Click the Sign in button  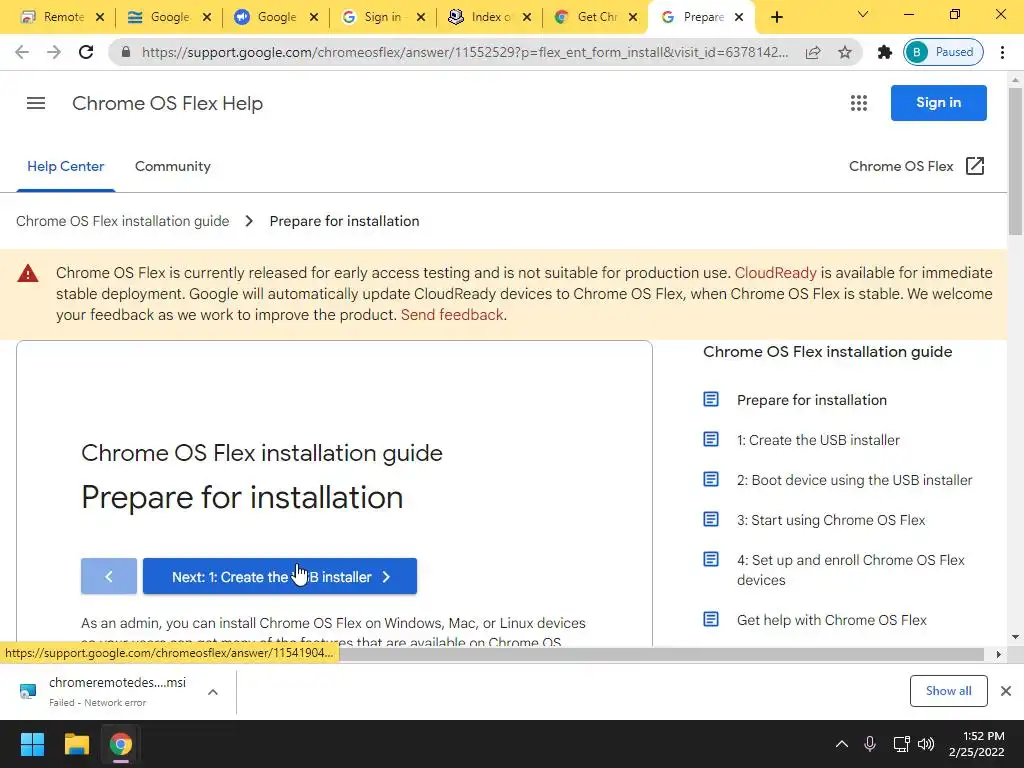click(x=938, y=103)
